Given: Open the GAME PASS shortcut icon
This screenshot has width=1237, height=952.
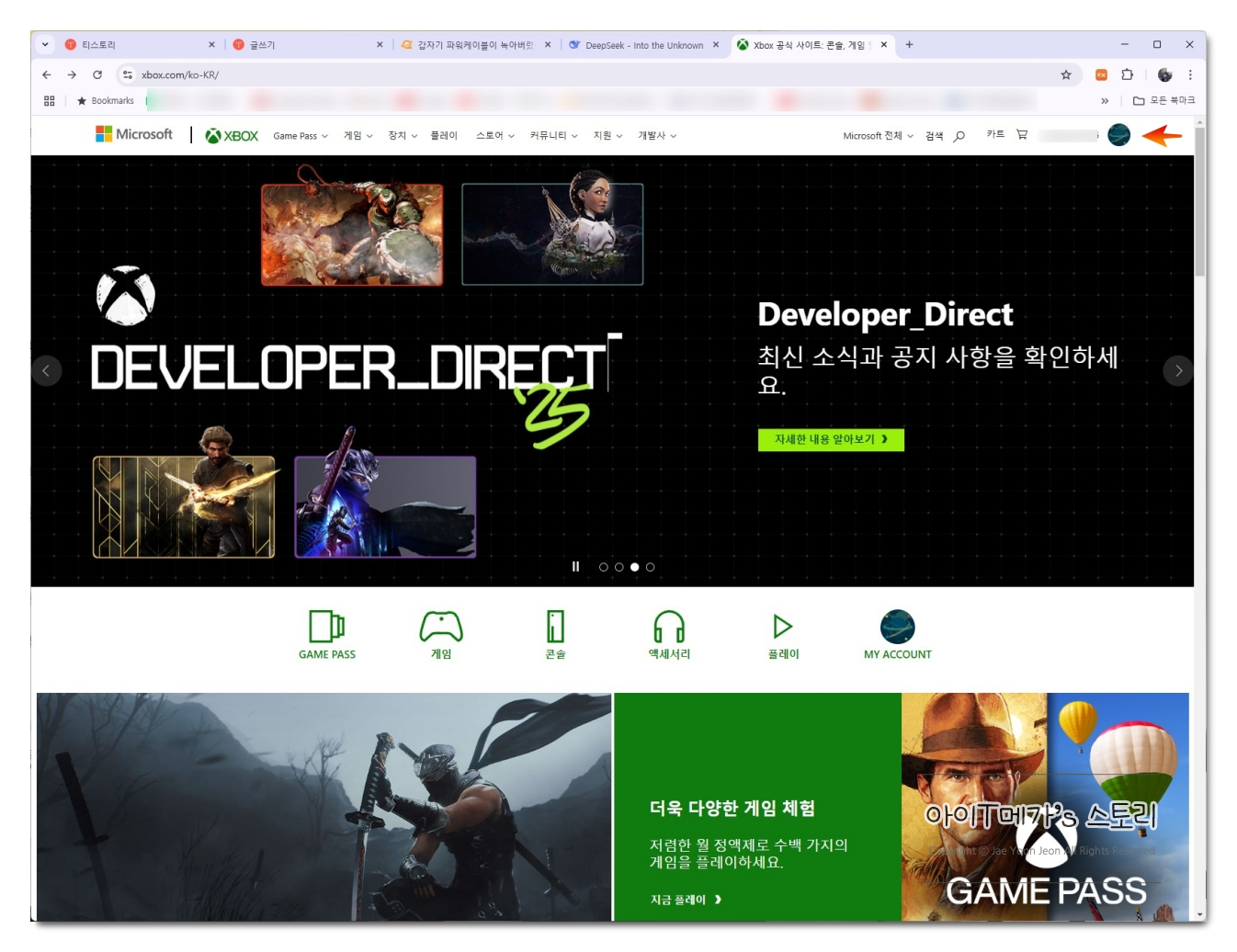Looking at the screenshot, I should click(327, 627).
